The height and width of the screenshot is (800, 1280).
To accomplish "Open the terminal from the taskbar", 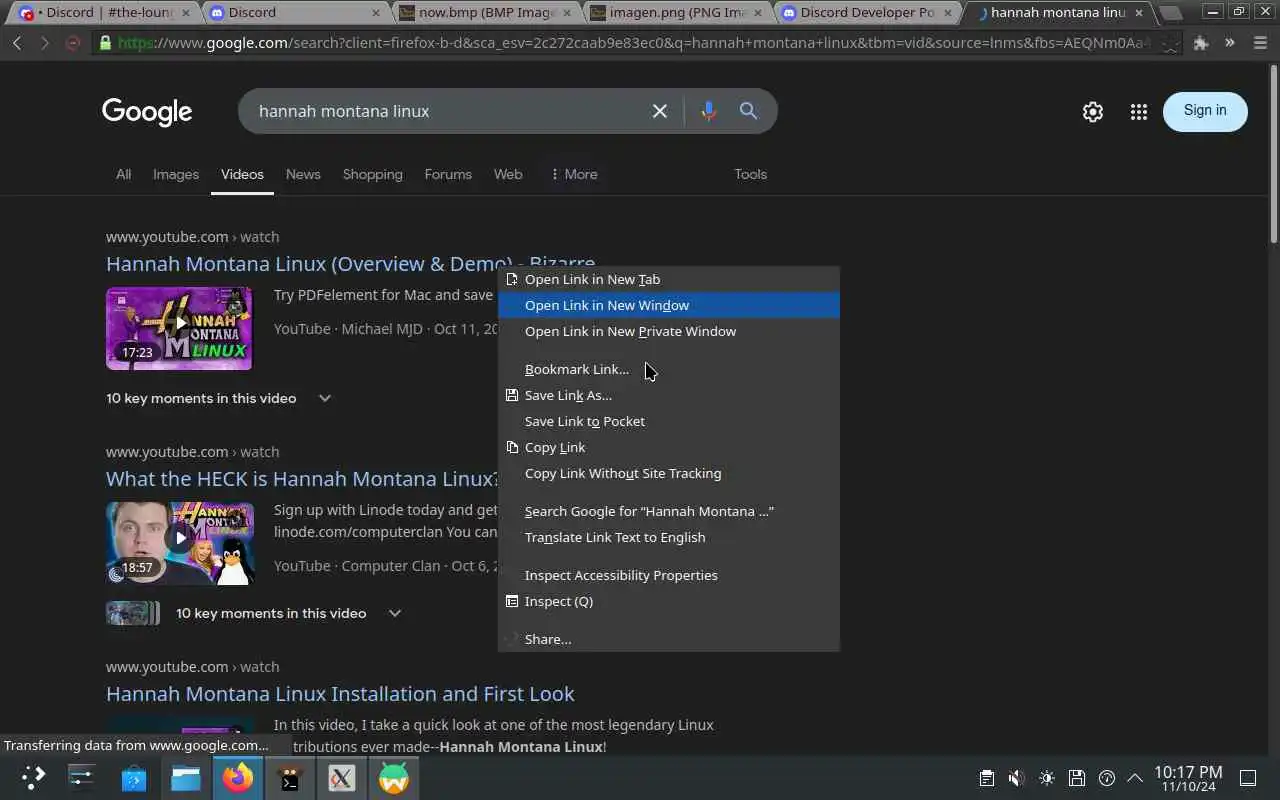I will click(290, 778).
